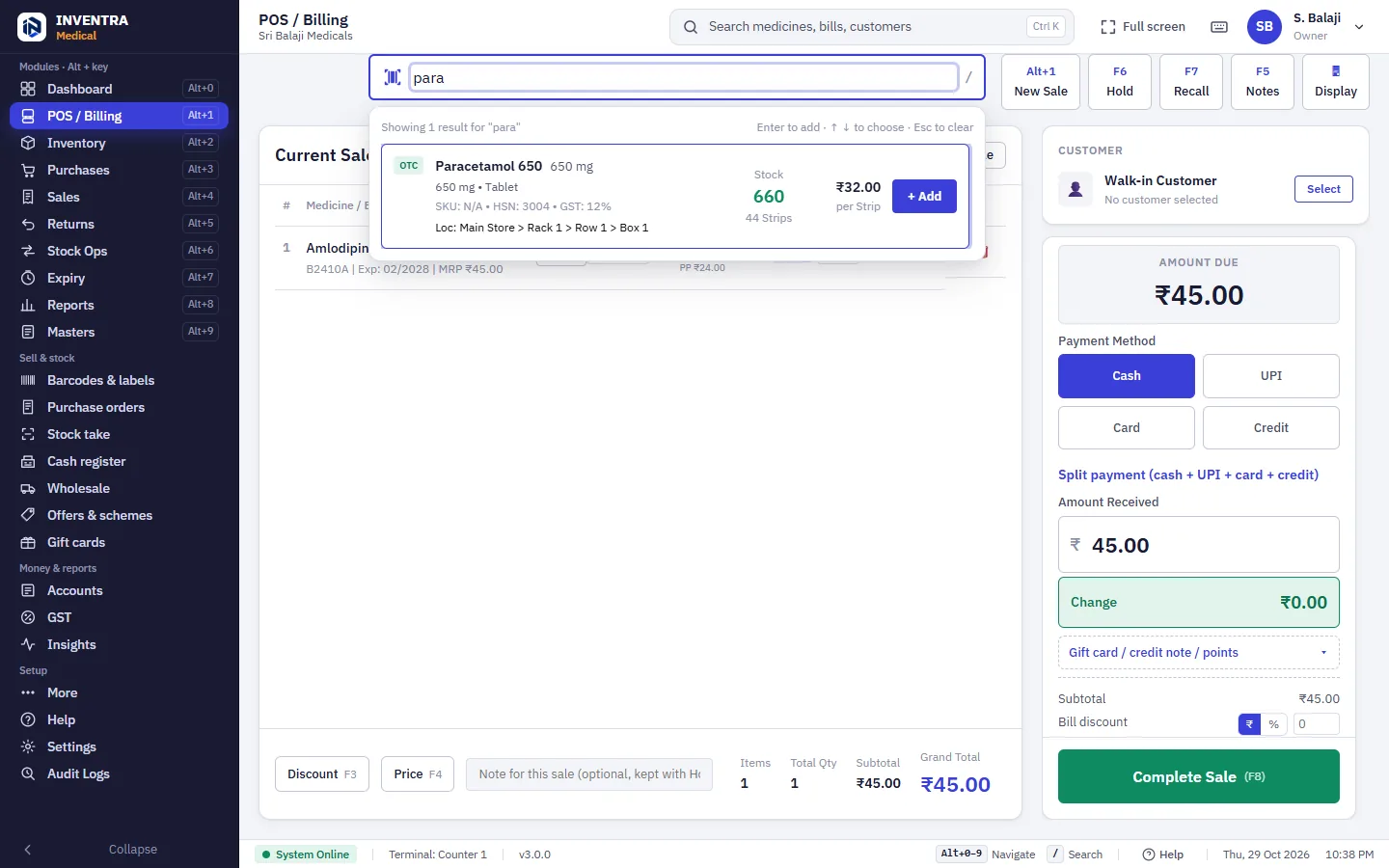This screenshot has width=1389, height=868.
Task: Open the Returns module
Action: [x=119, y=224]
